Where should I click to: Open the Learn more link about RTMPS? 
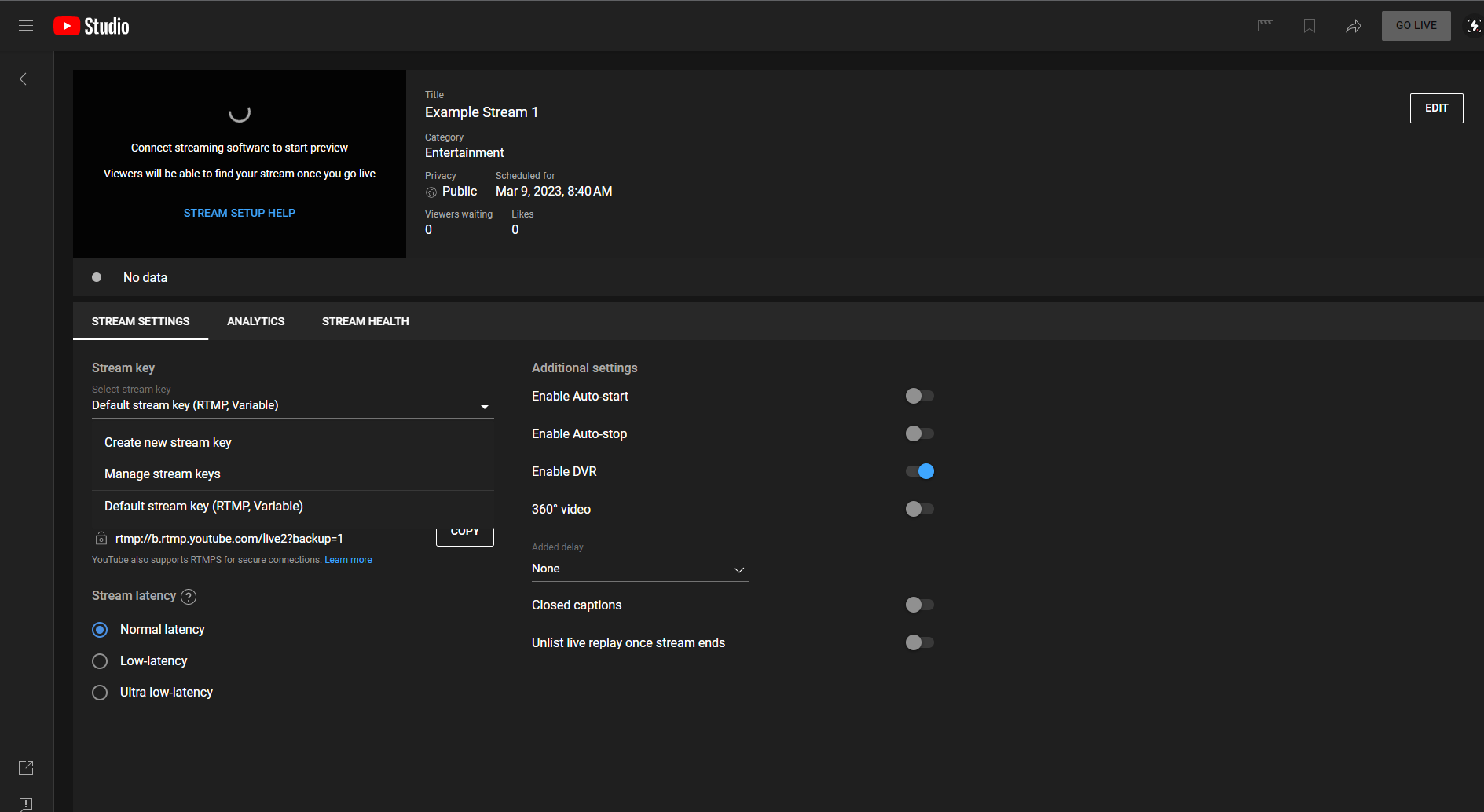tap(348, 560)
